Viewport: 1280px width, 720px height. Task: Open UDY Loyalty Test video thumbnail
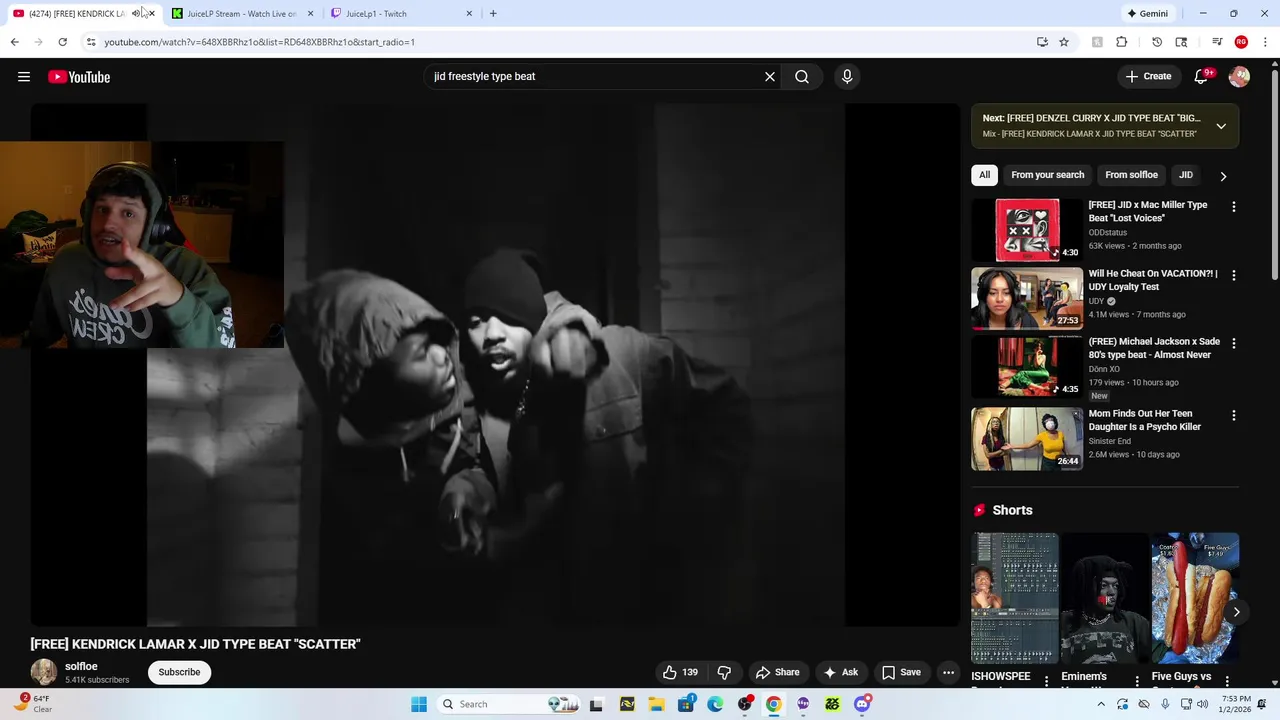[x=1027, y=298]
